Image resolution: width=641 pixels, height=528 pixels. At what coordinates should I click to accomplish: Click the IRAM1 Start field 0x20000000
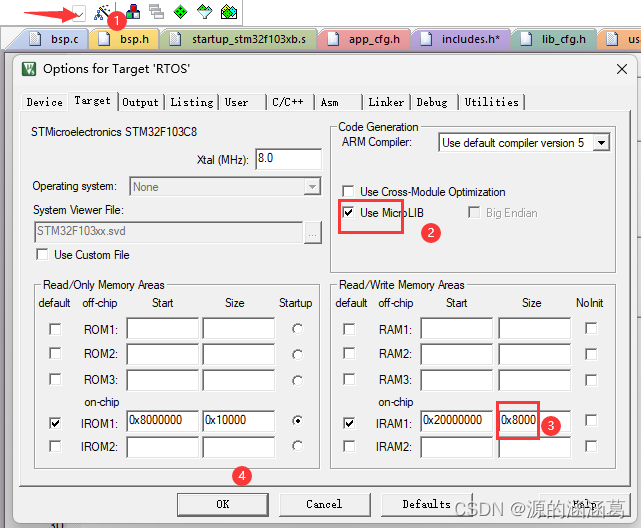[x=457, y=421]
